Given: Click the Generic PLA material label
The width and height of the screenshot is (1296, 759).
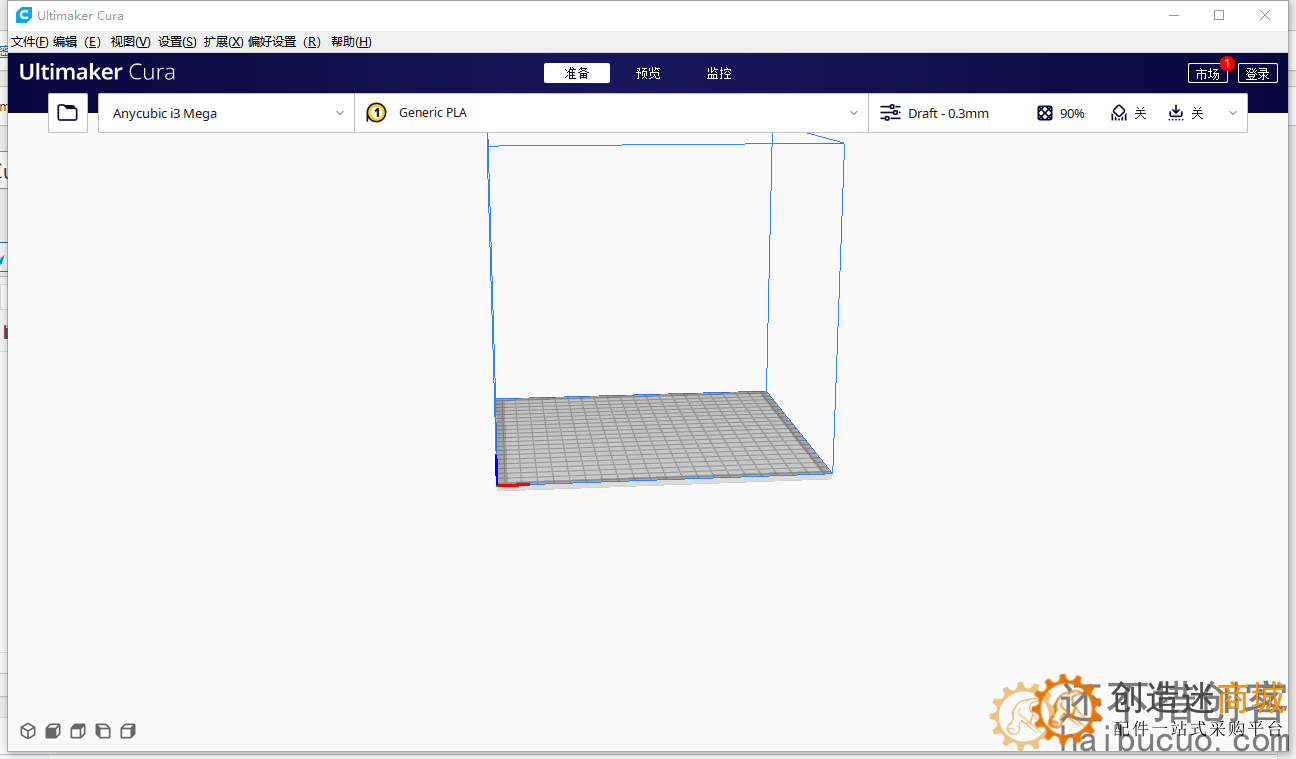Looking at the screenshot, I should click(433, 113).
